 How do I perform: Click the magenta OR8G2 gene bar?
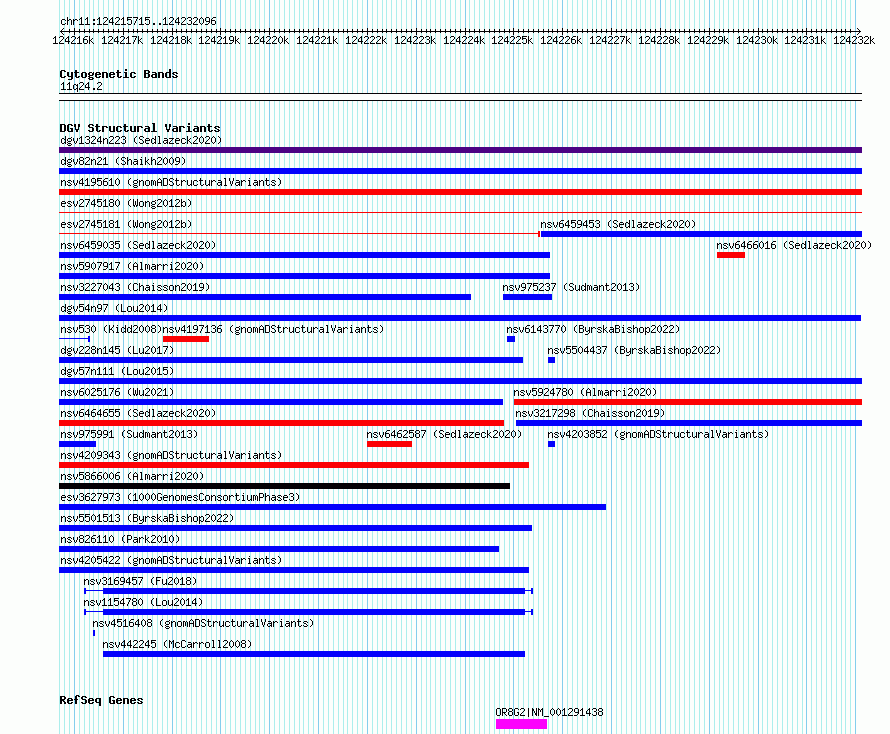[x=521, y=724]
